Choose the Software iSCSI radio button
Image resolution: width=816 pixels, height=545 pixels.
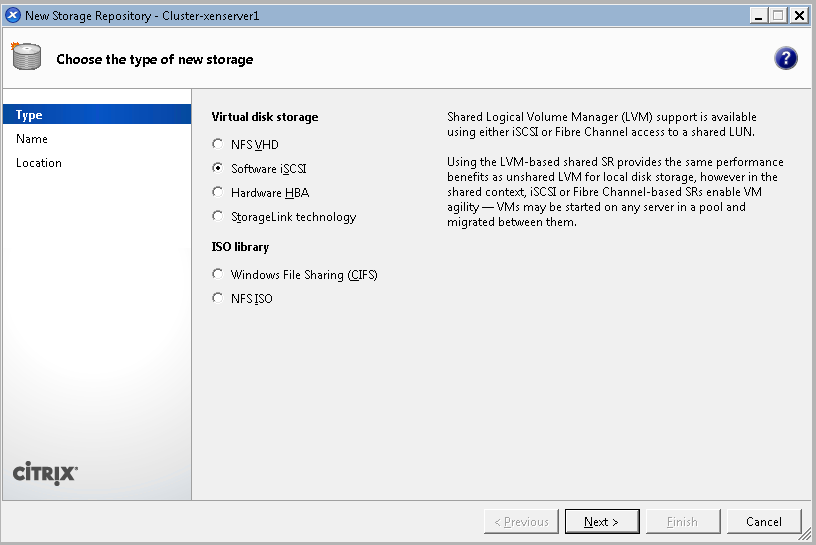tap(218, 169)
